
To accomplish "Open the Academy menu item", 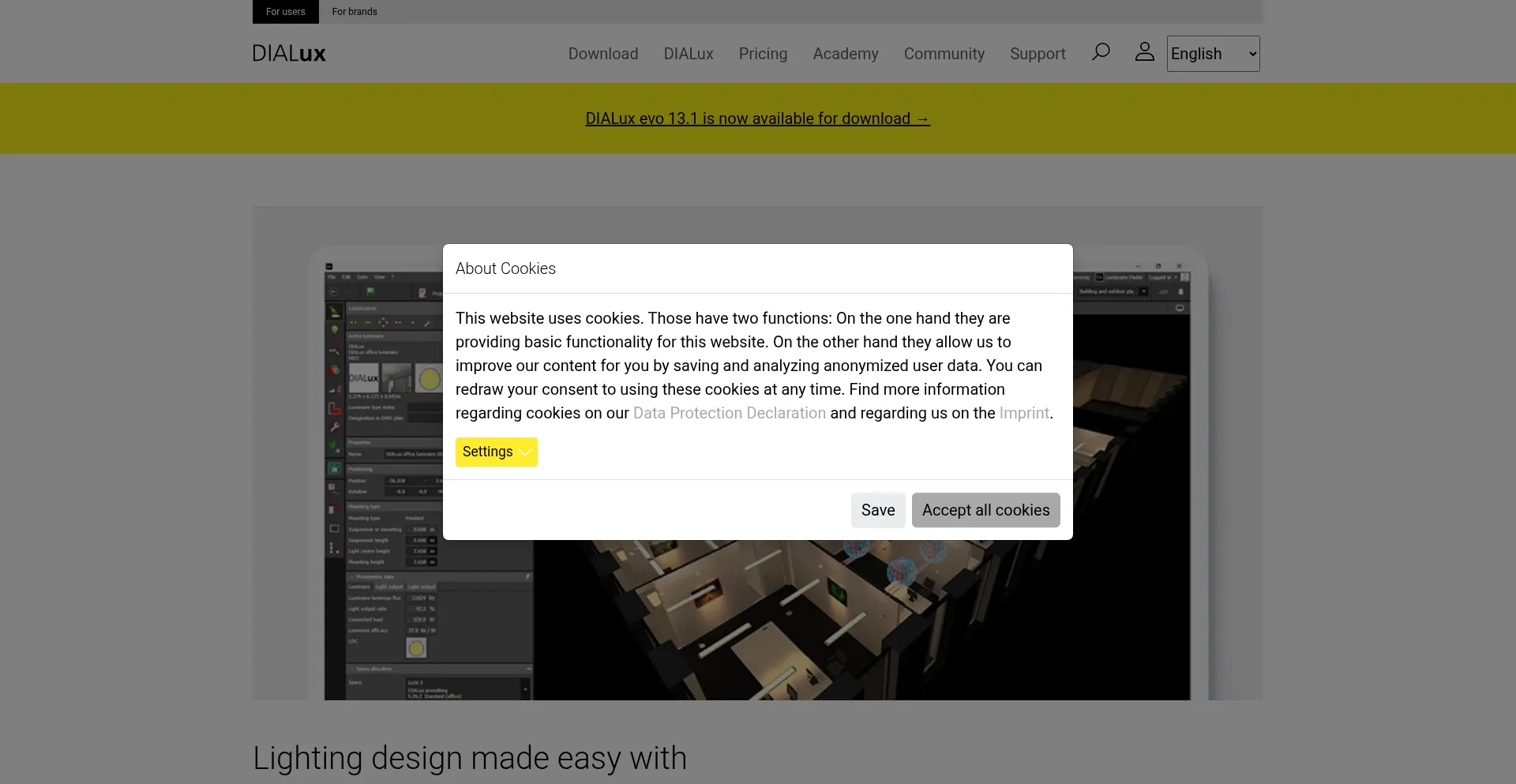I will (x=846, y=54).
